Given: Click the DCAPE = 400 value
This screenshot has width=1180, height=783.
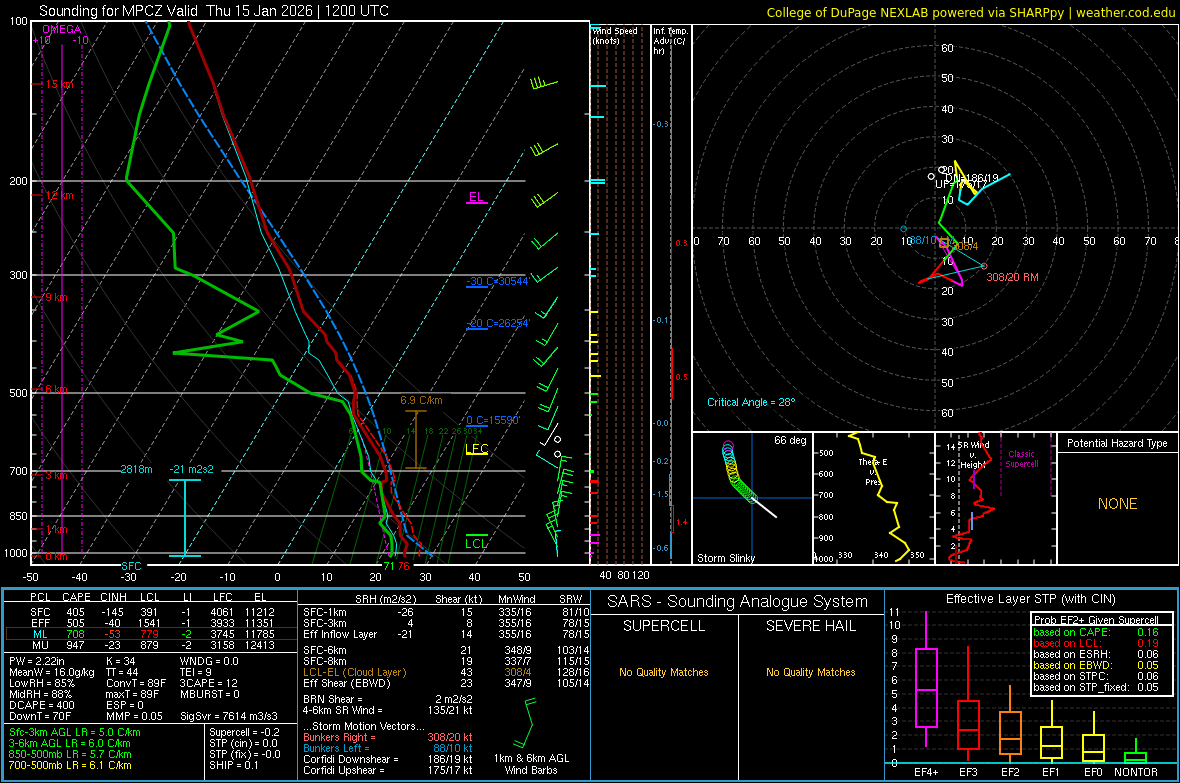Looking at the screenshot, I should 41,705.
